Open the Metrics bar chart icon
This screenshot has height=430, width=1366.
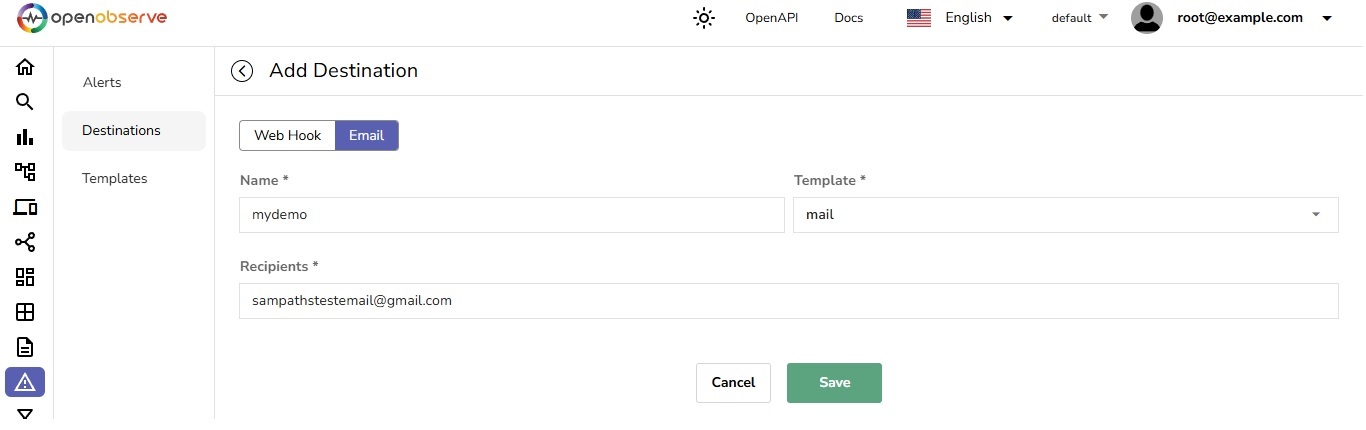click(25, 137)
